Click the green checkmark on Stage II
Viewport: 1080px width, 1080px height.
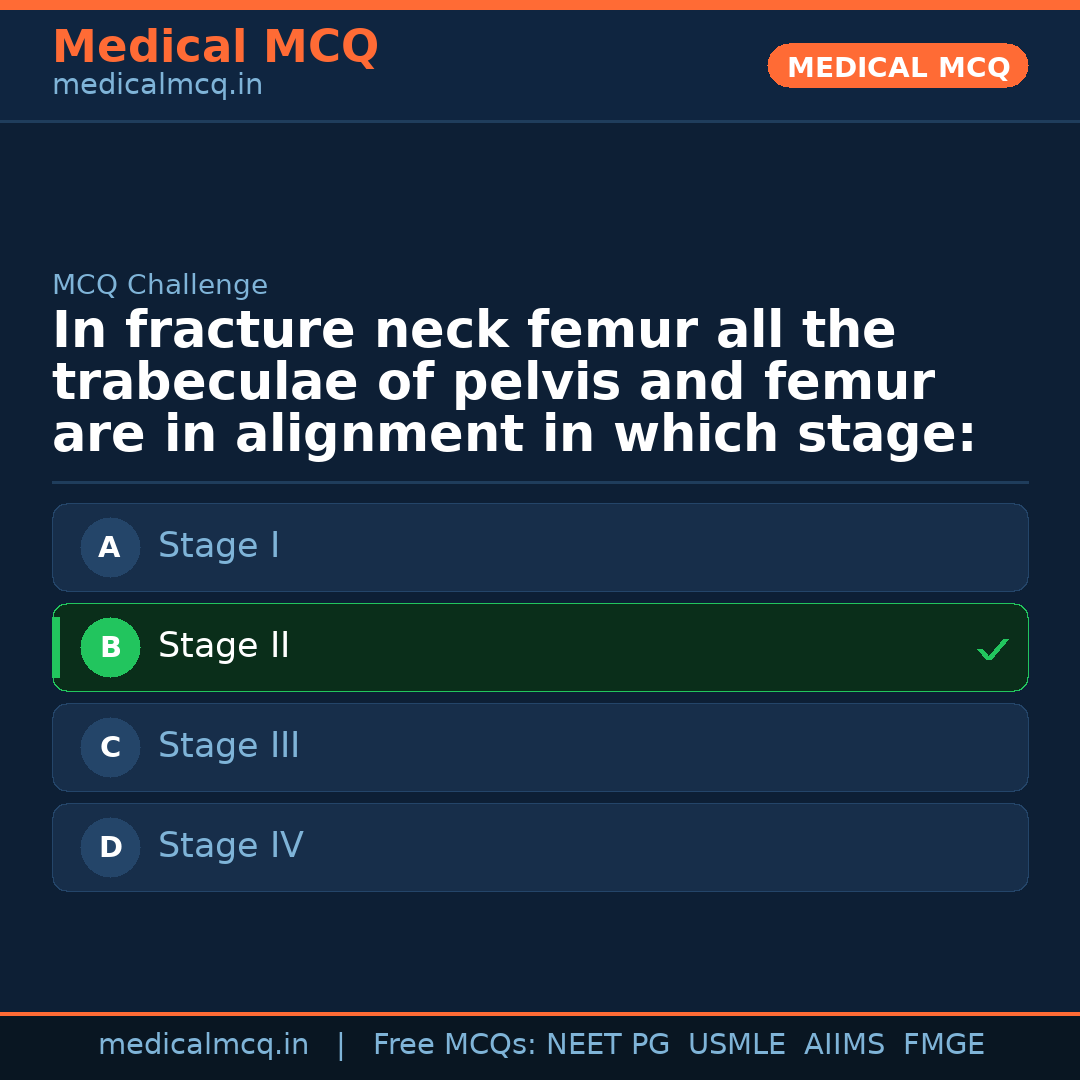point(993,648)
